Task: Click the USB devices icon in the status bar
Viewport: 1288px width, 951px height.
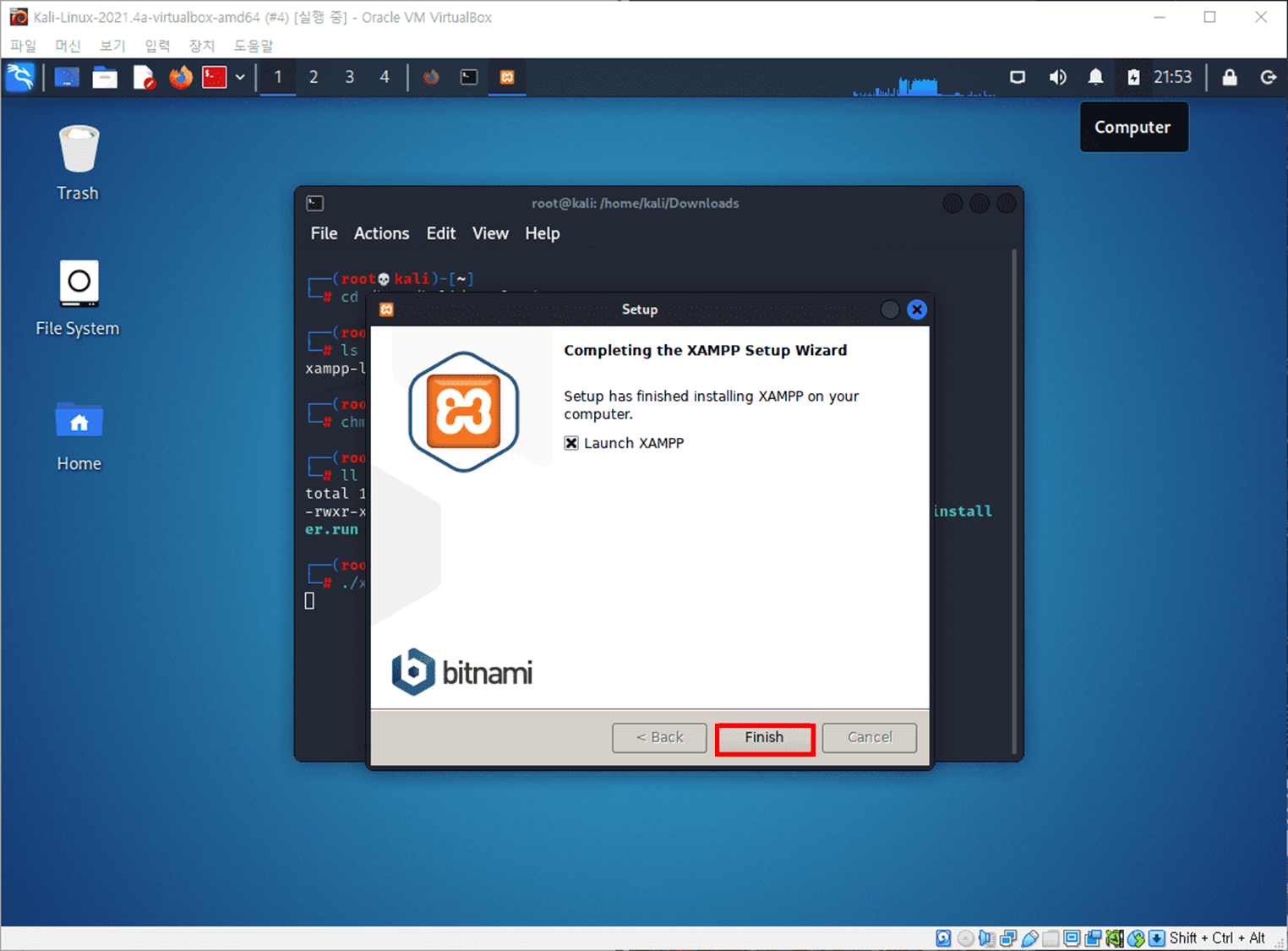Action: (1030, 937)
